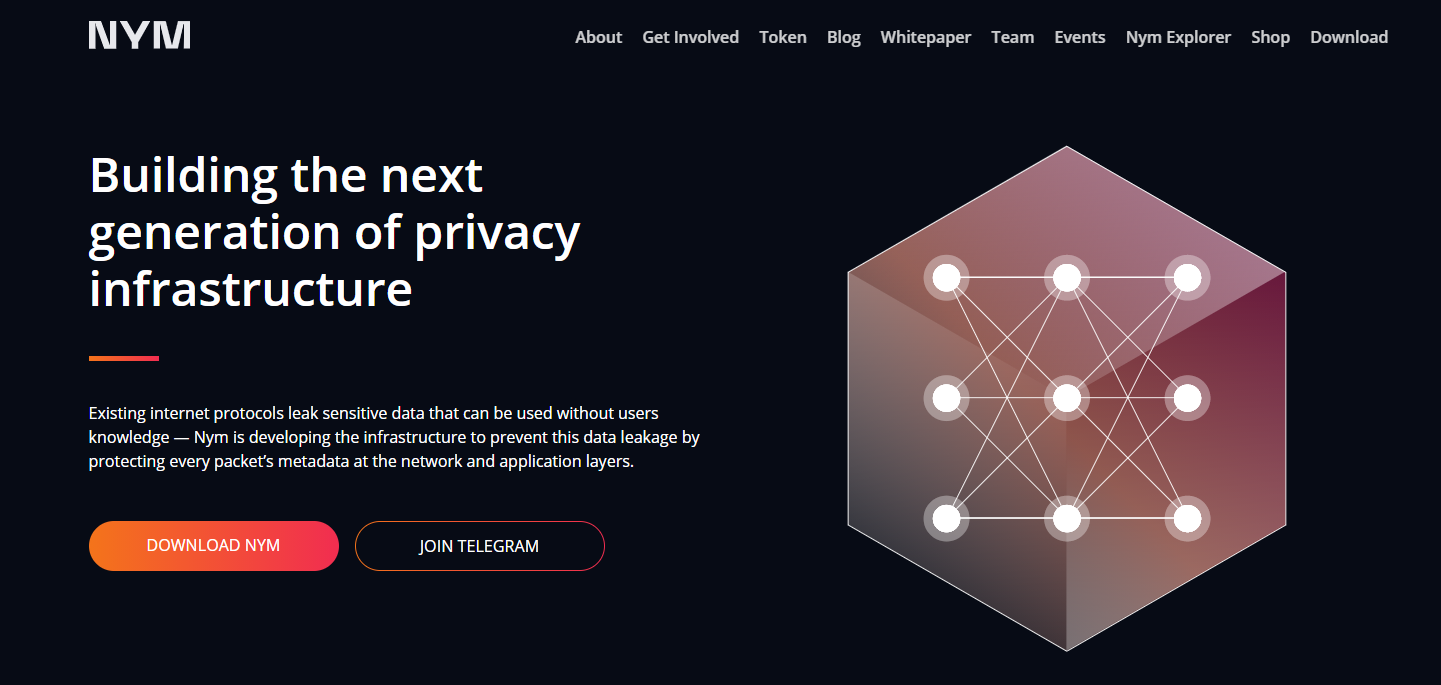Click the top-left node in the hexagon

(x=946, y=278)
